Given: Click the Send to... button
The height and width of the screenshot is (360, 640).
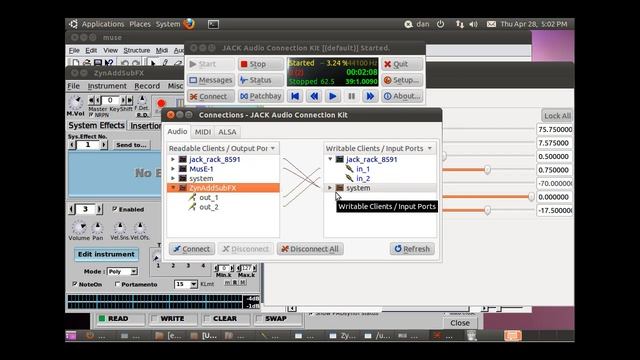Looking at the screenshot, I should pyautogui.click(x=131, y=145).
